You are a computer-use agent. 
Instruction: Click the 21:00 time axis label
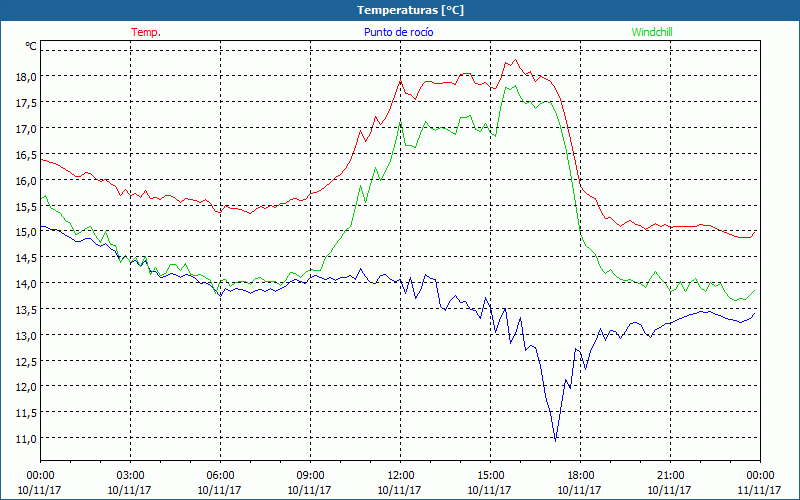click(x=670, y=476)
